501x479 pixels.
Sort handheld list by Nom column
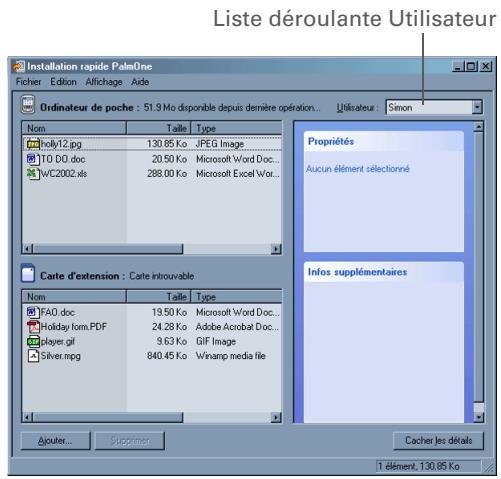click(x=74, y=128)
